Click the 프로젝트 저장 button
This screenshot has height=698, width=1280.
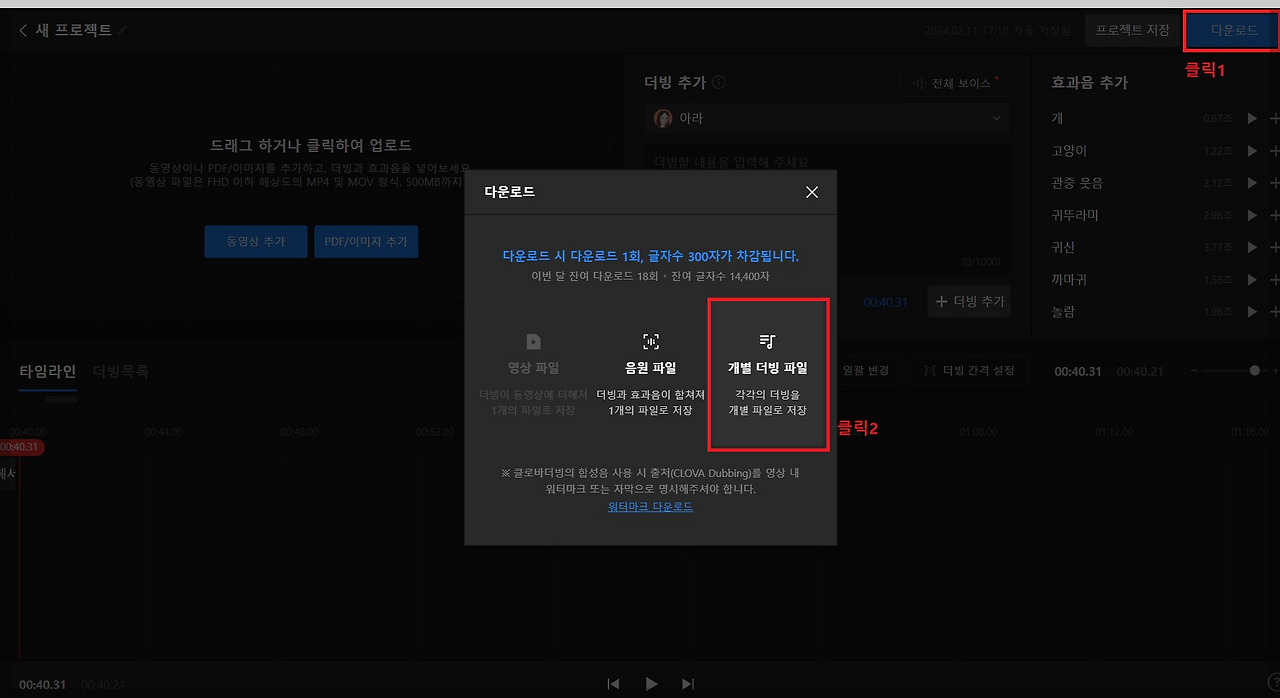[x=1132, y=30]
